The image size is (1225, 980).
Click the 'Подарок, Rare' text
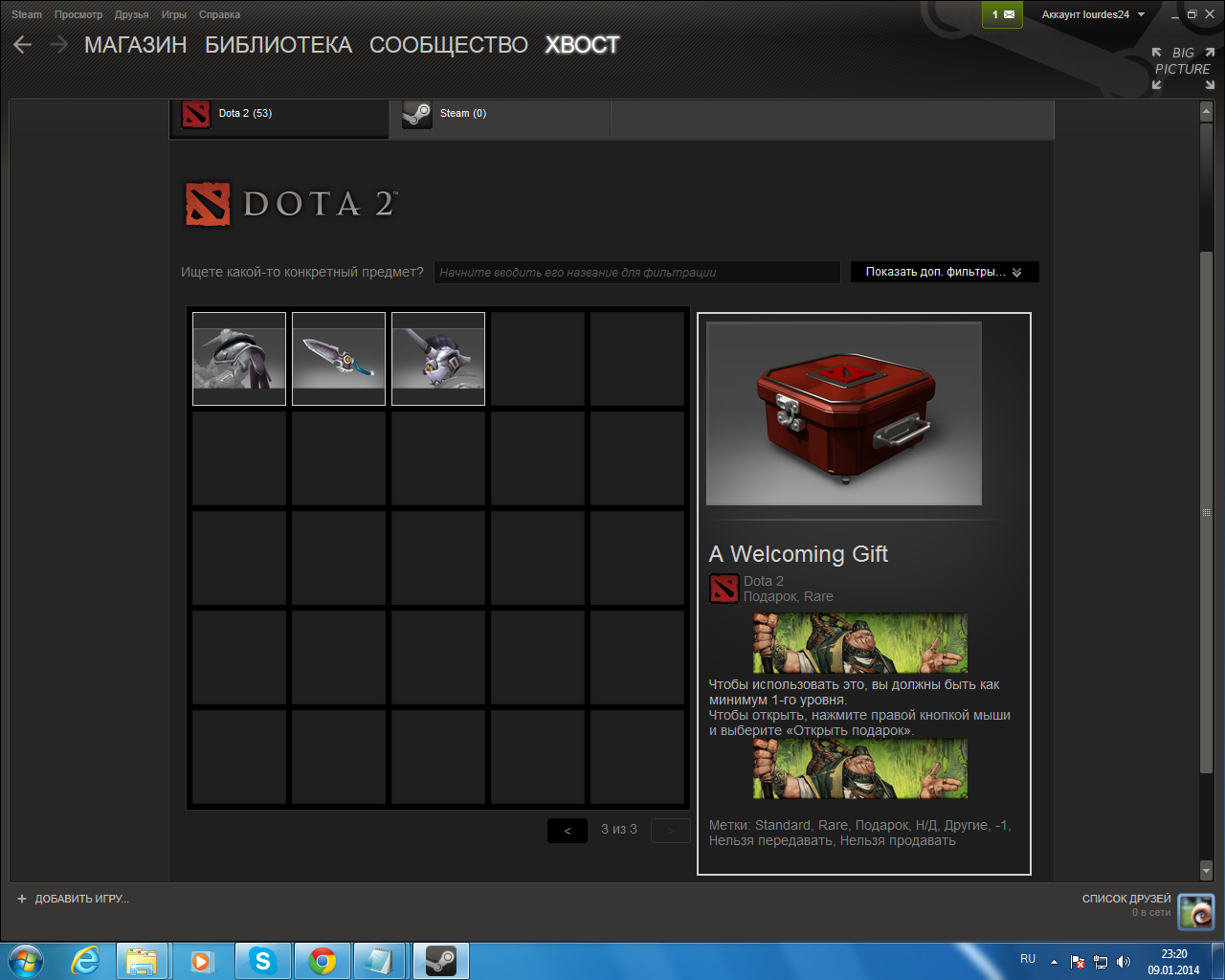pyautogui.click(x=789, y=596)
